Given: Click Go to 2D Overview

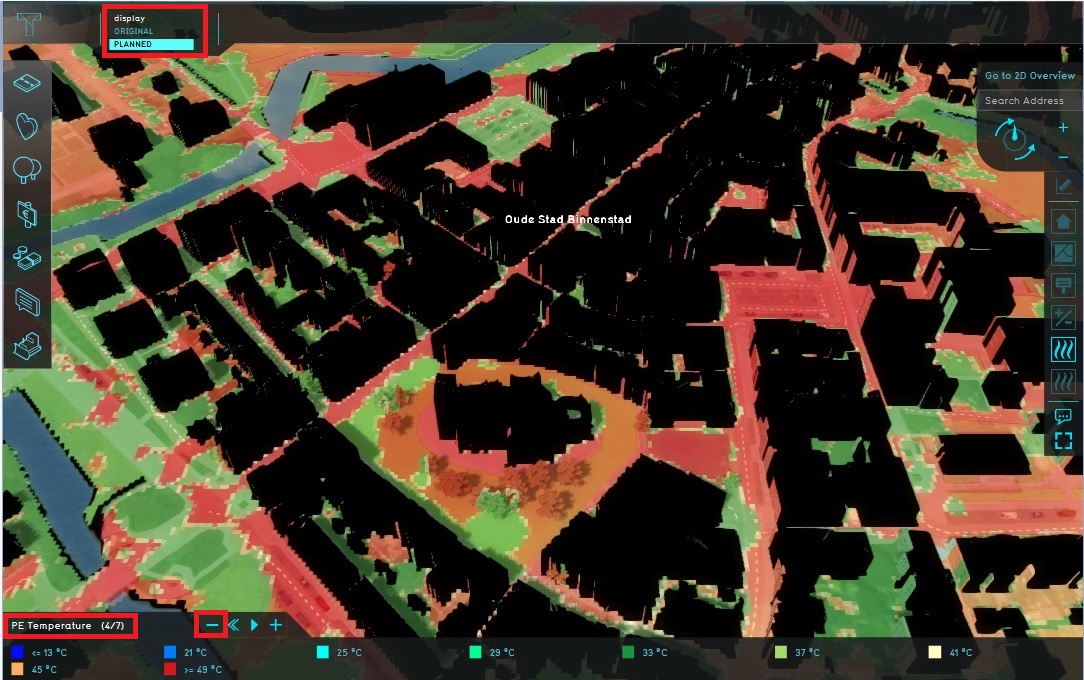Looking at the screenshot, I should point(1029,76).
